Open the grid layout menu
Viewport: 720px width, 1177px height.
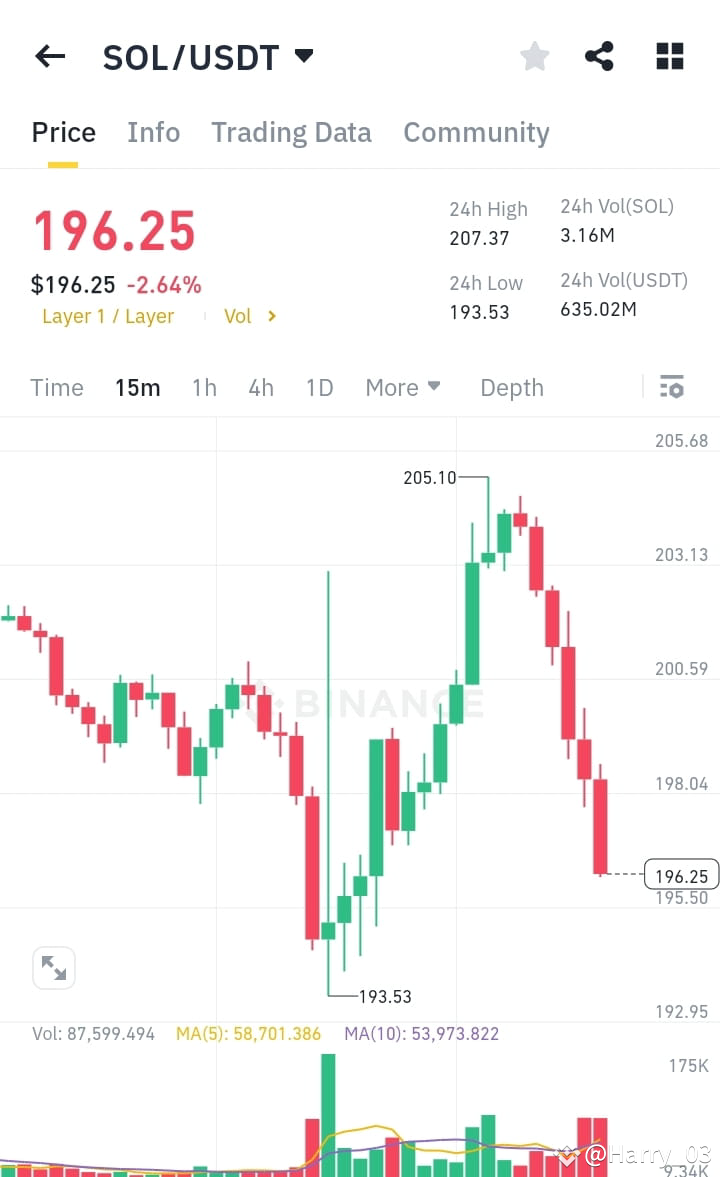tap(668, 56)
